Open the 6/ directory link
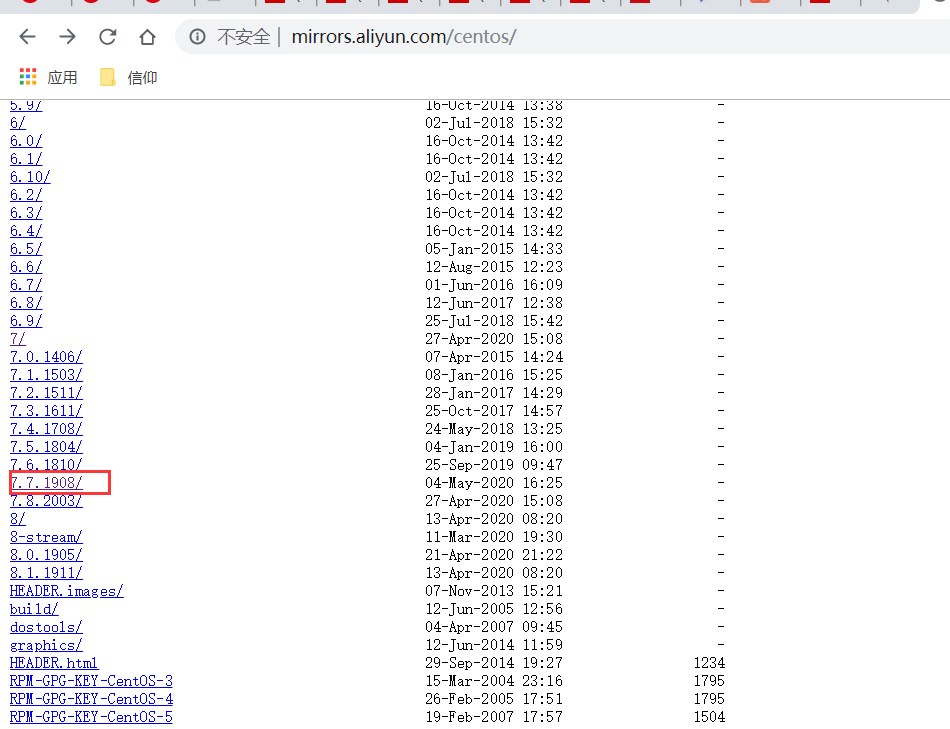 tap(18, 123)
